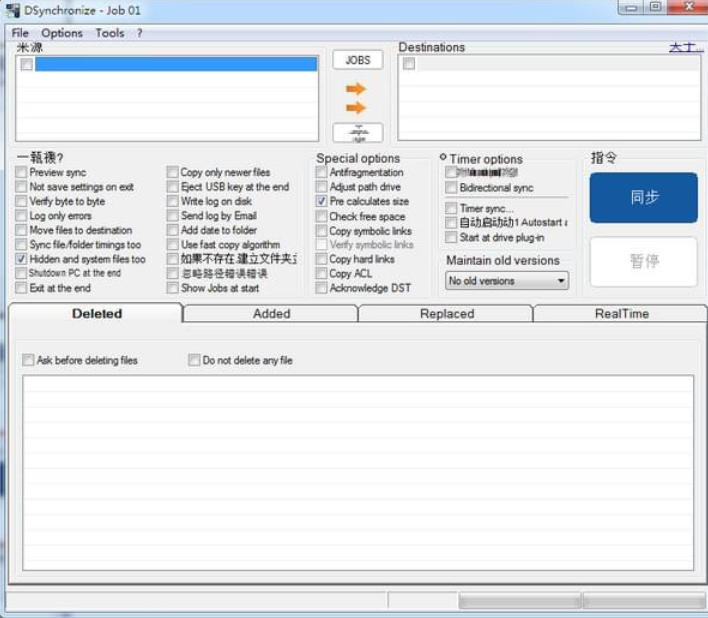Enable Copy only newer files
Viewport: 708px width, 618px height.
pos(172,172)
